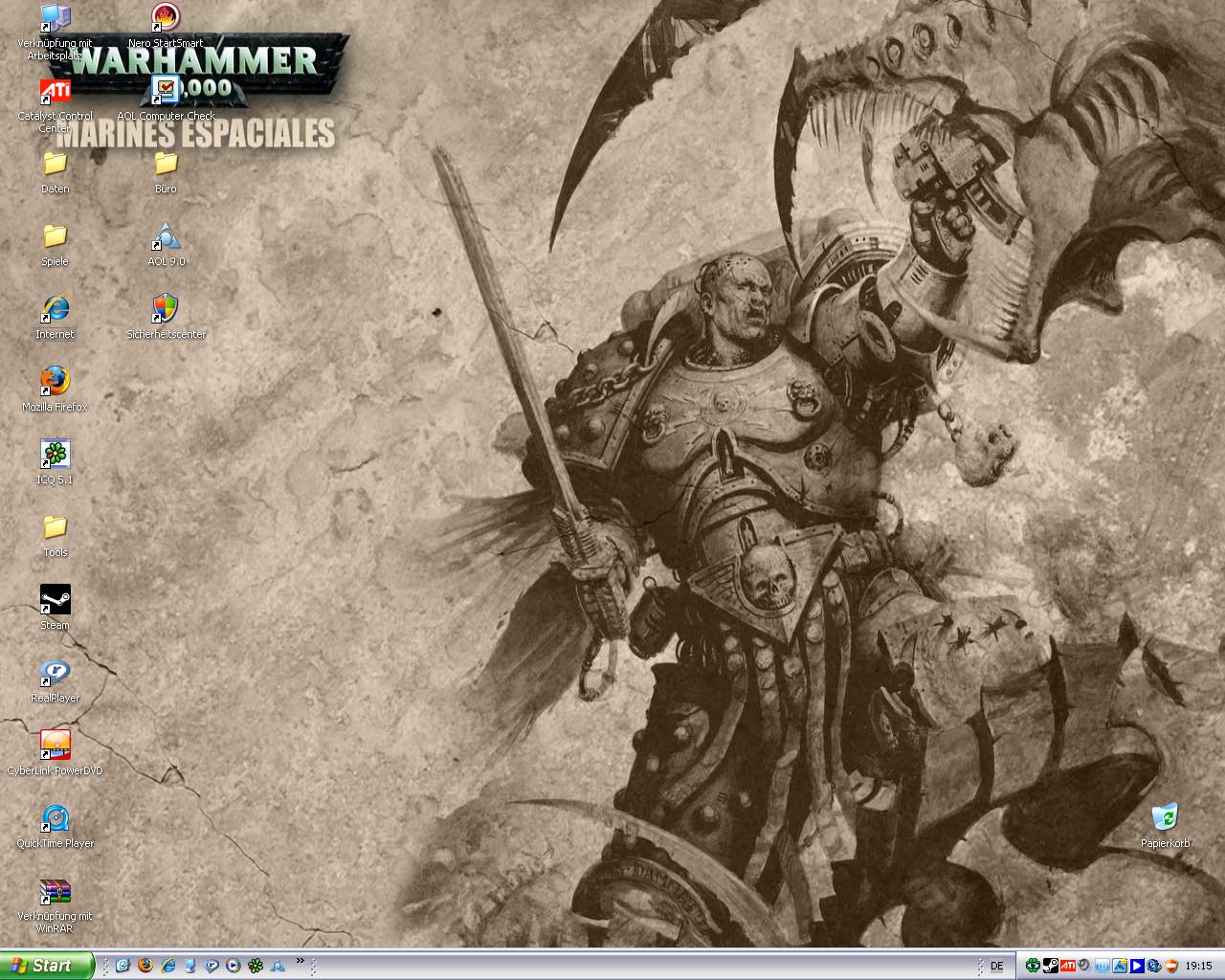Select the WinRAR shortcut icon
Image resolution: width=1225 pixels, height=980 pixels.
pos(55,892)
